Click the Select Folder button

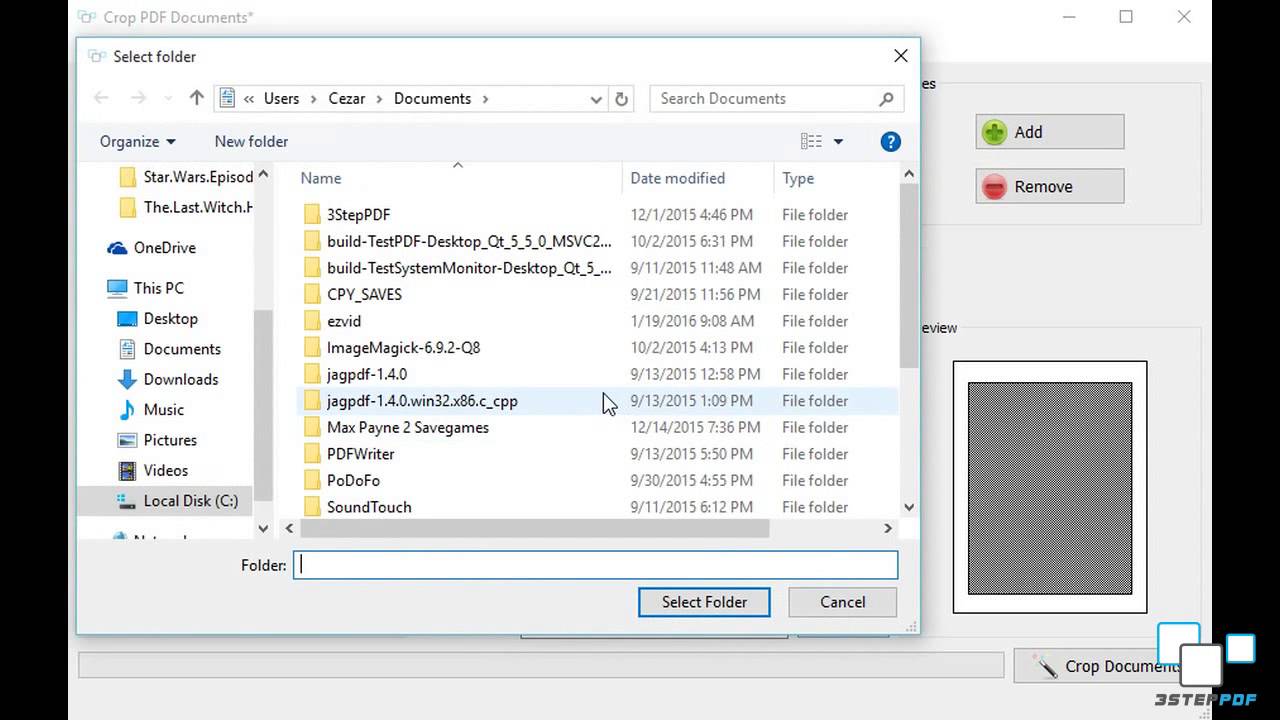[704, 602]
